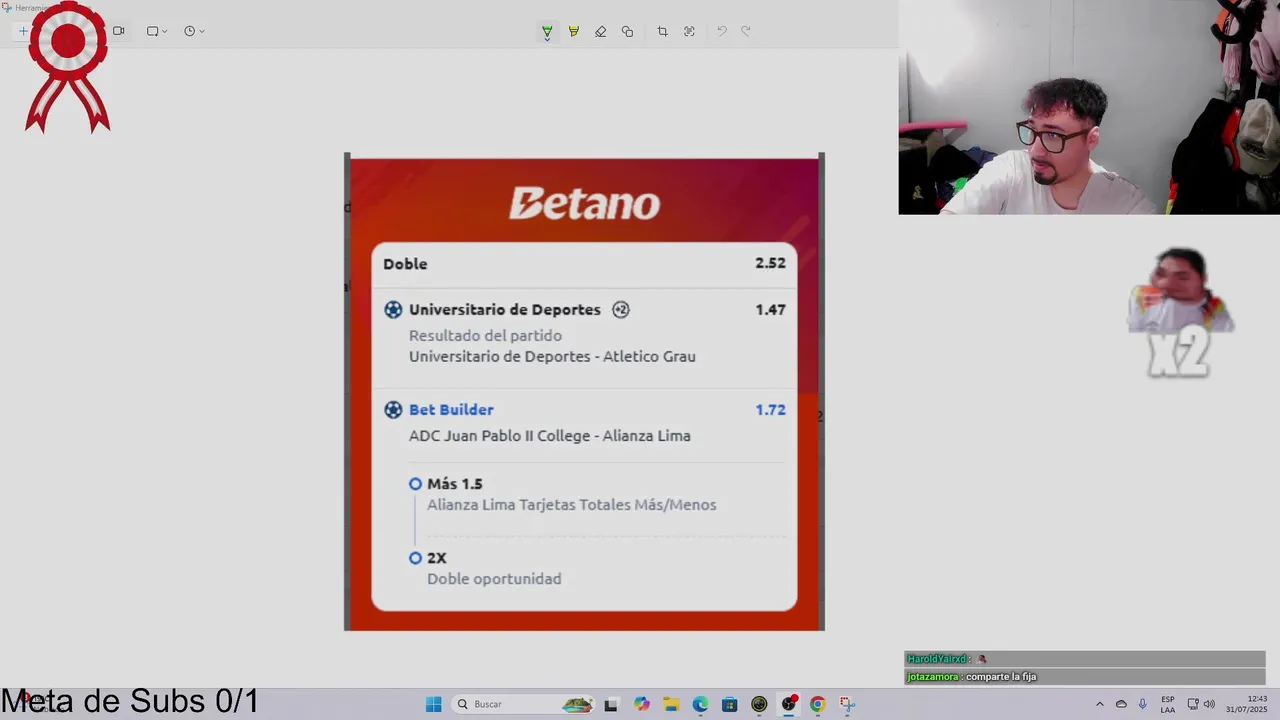Open the clock and date 12:43 panel
The image size is (1280, 720).
coord(1248,704)
